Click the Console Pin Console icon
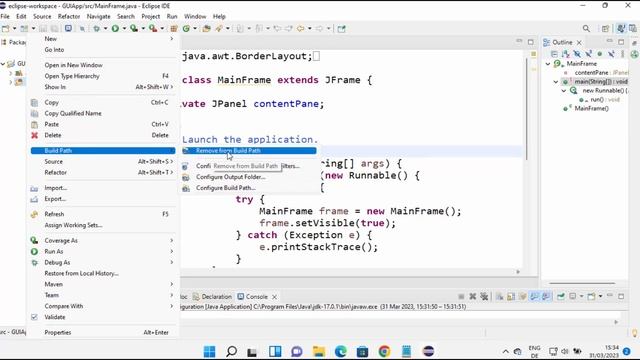Screen dimensions: 640x360 pos(561,297)
